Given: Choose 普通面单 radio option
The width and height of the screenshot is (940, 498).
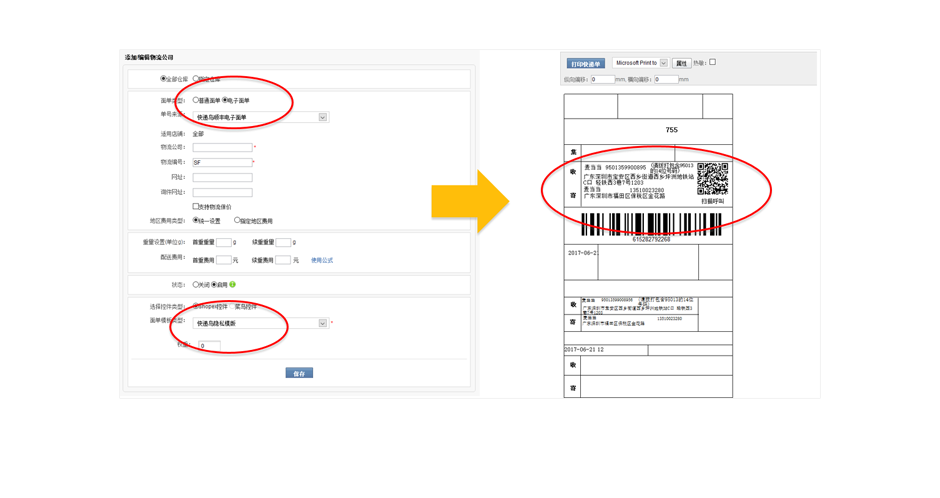Looking at the screenshot, I should 196,101.
